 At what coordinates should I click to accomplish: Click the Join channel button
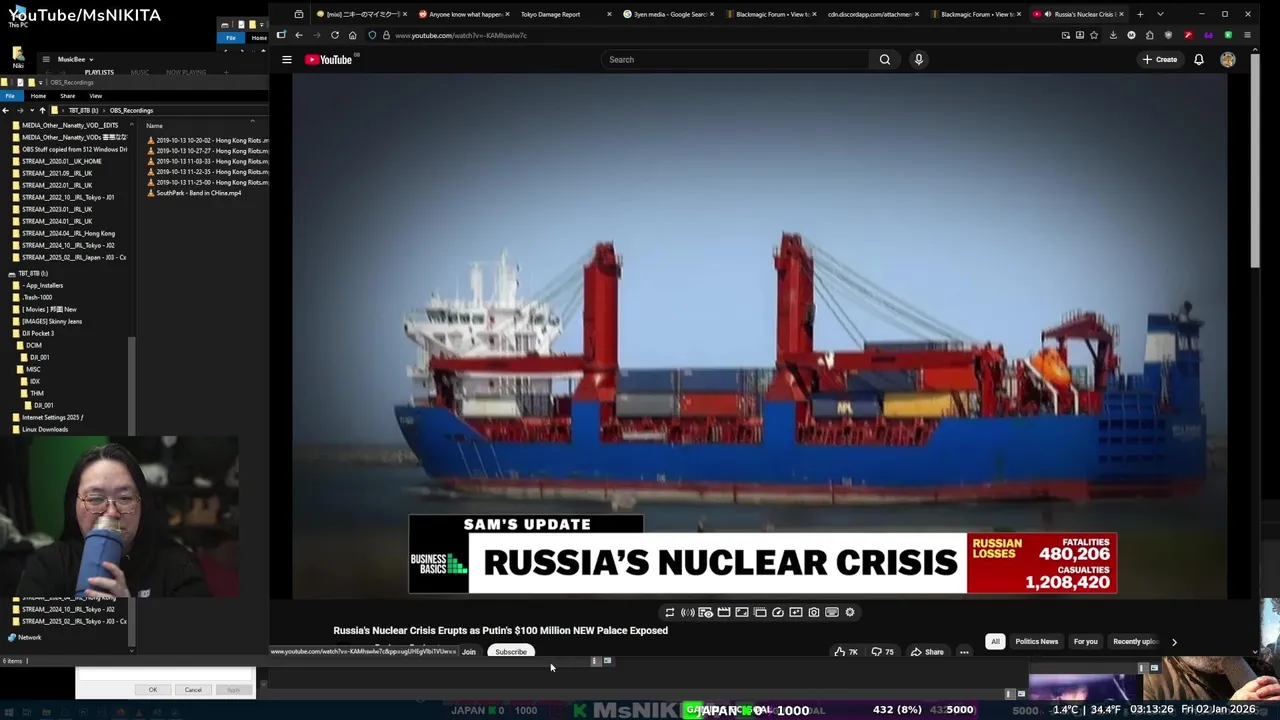tap(468, 652)
